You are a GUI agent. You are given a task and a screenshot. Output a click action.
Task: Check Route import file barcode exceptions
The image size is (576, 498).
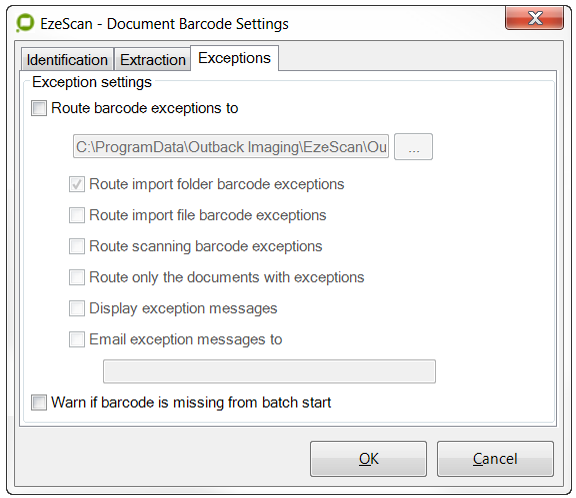(77, 215)
